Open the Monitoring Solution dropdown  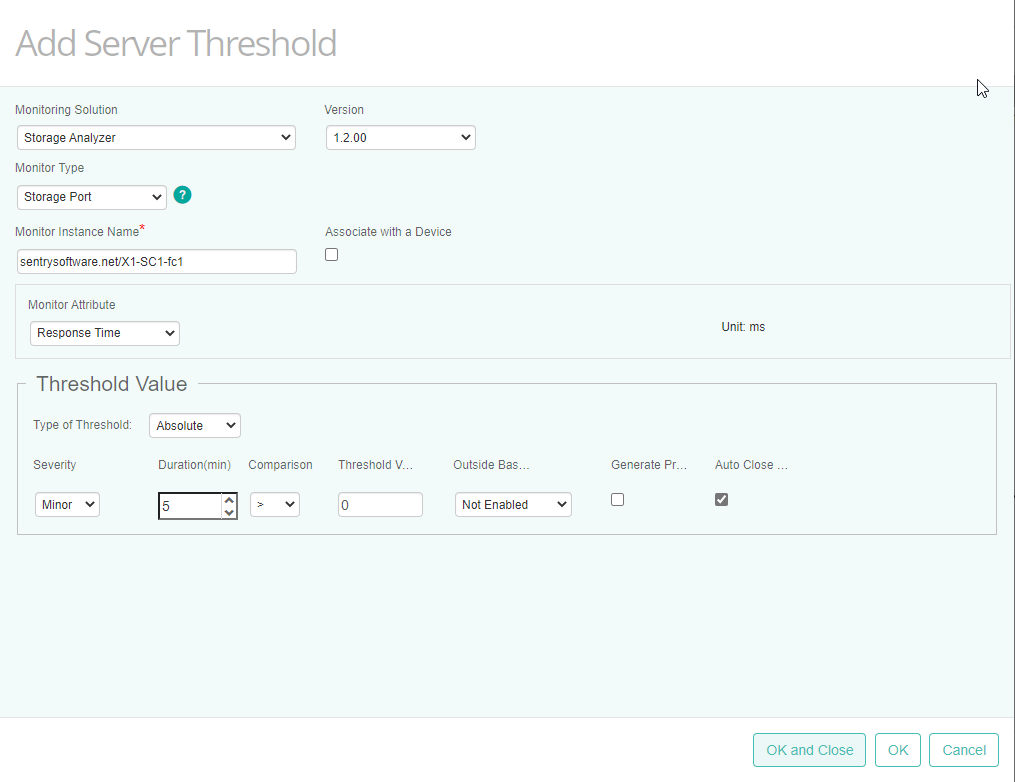(156, 137)
